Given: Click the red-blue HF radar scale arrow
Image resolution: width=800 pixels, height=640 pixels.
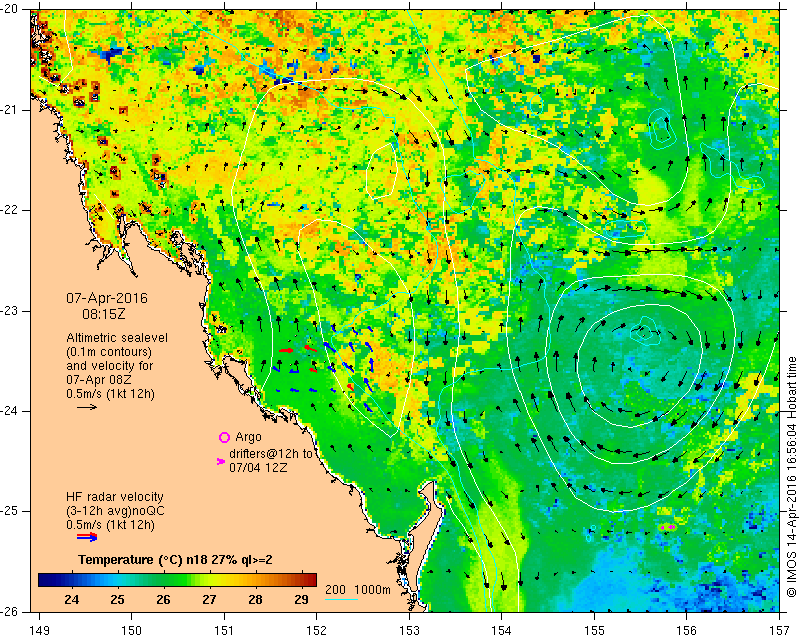Looking at the screenshot, I should [x=87, y=536].
